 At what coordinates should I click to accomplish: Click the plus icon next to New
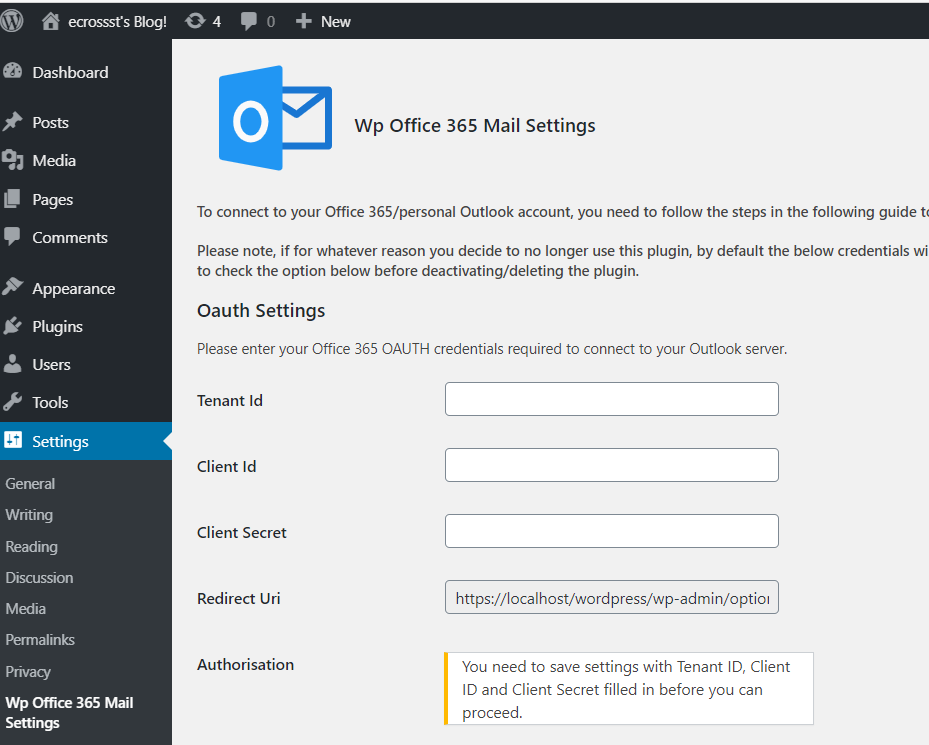tap(303, 21)
